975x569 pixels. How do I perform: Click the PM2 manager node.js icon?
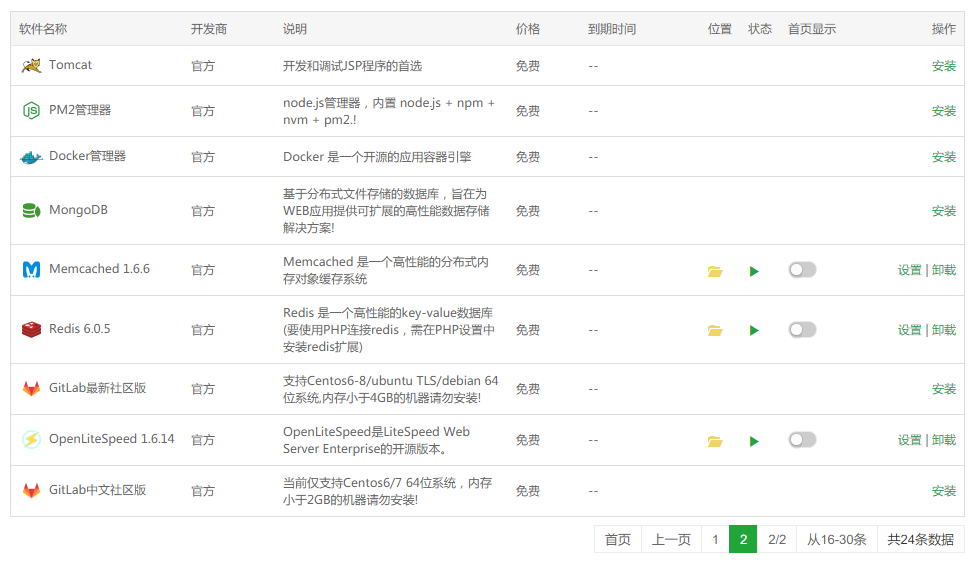tap(31, 111)
